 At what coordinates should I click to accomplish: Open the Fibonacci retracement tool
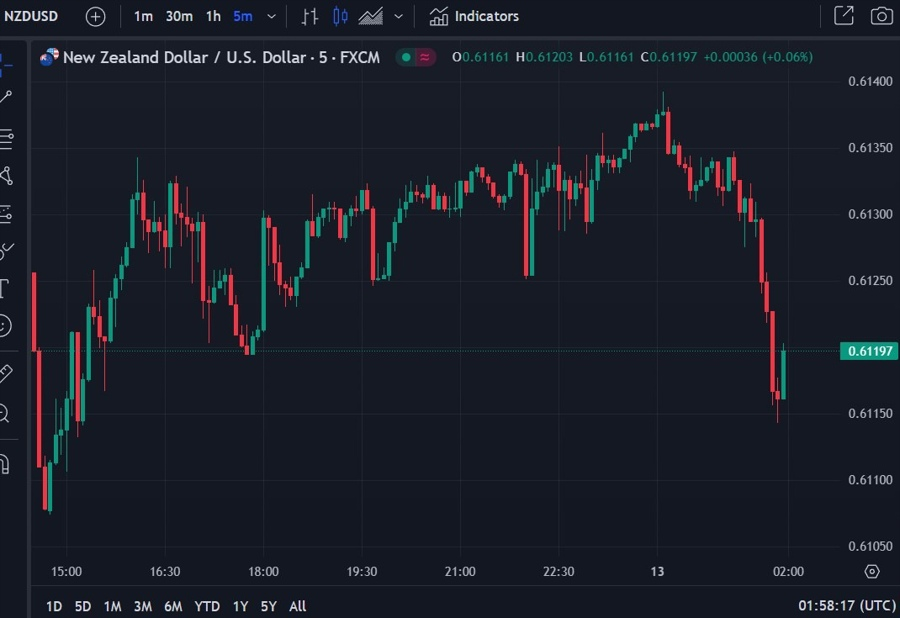(6, 137)
